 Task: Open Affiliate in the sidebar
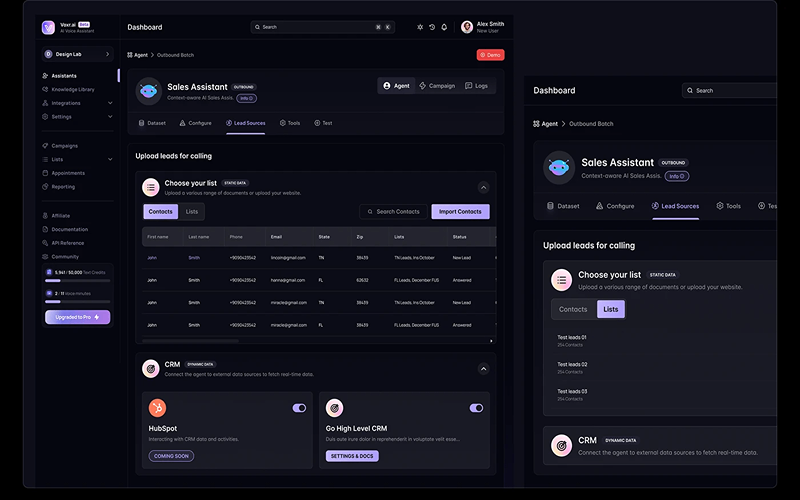(x=60, y=216)
